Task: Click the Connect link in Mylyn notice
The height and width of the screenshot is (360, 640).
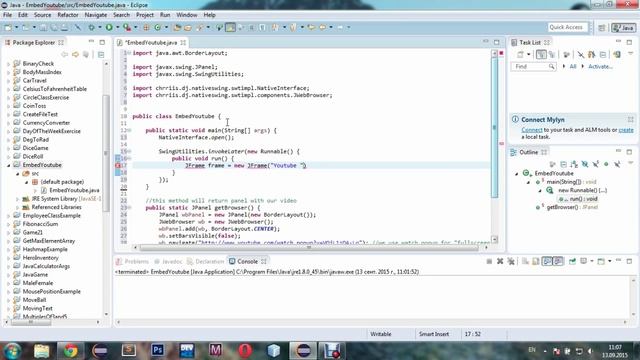Action: tap(532, 130)
